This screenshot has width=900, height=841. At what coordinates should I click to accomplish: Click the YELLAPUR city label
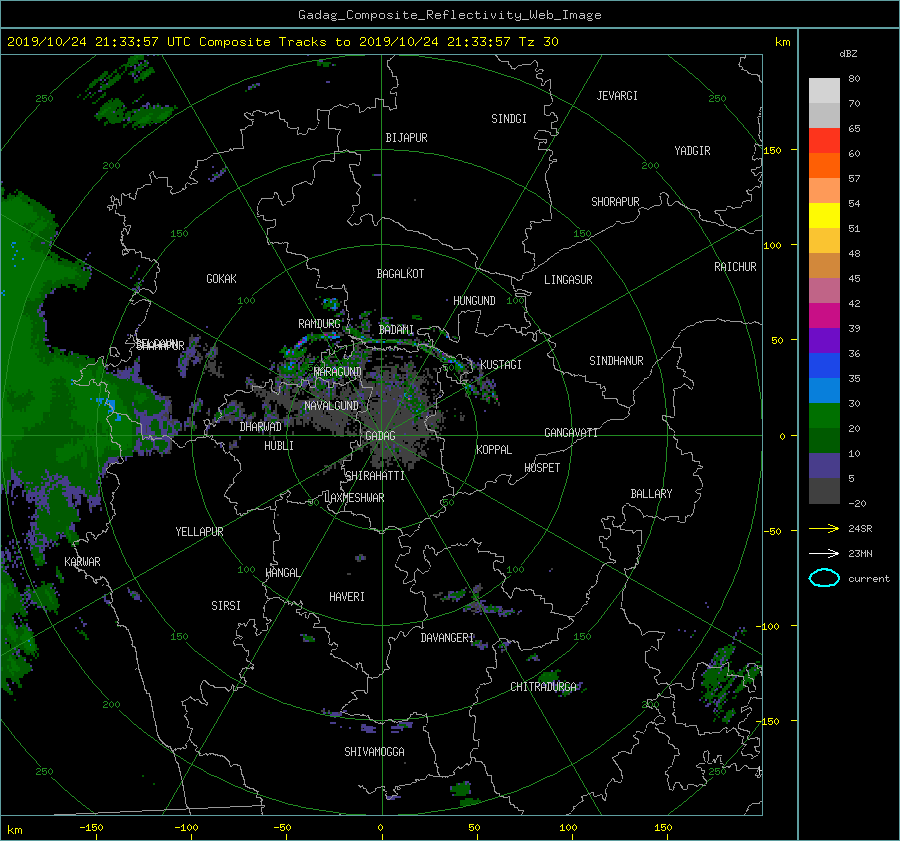click(x=199, y=532)
